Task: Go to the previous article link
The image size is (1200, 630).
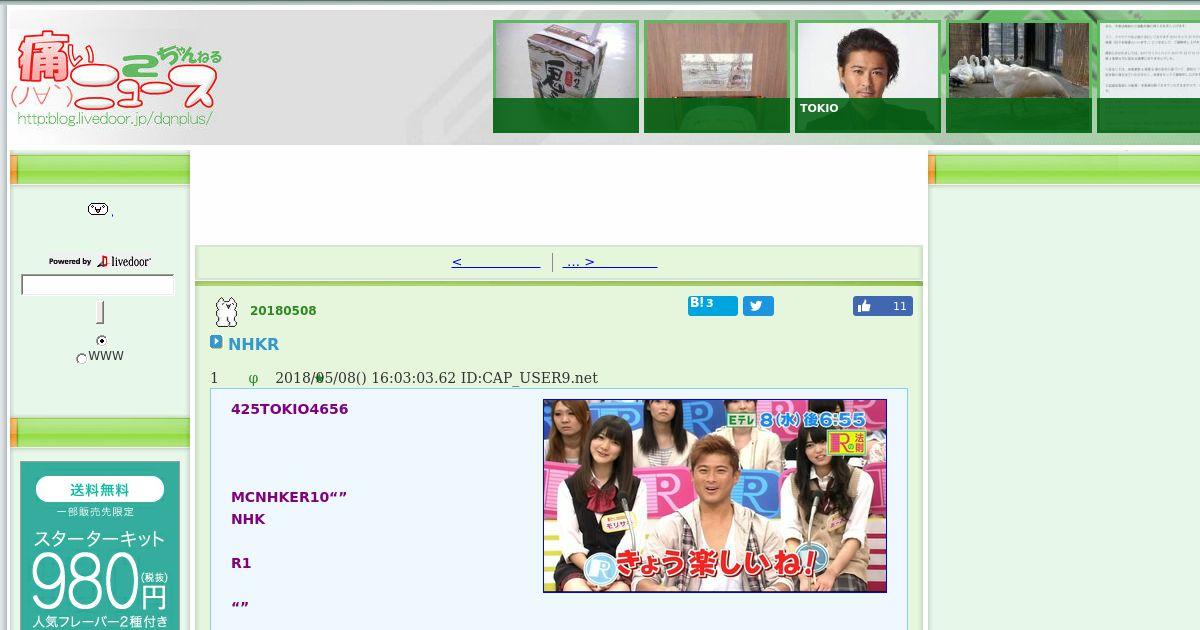Action: 496,262
